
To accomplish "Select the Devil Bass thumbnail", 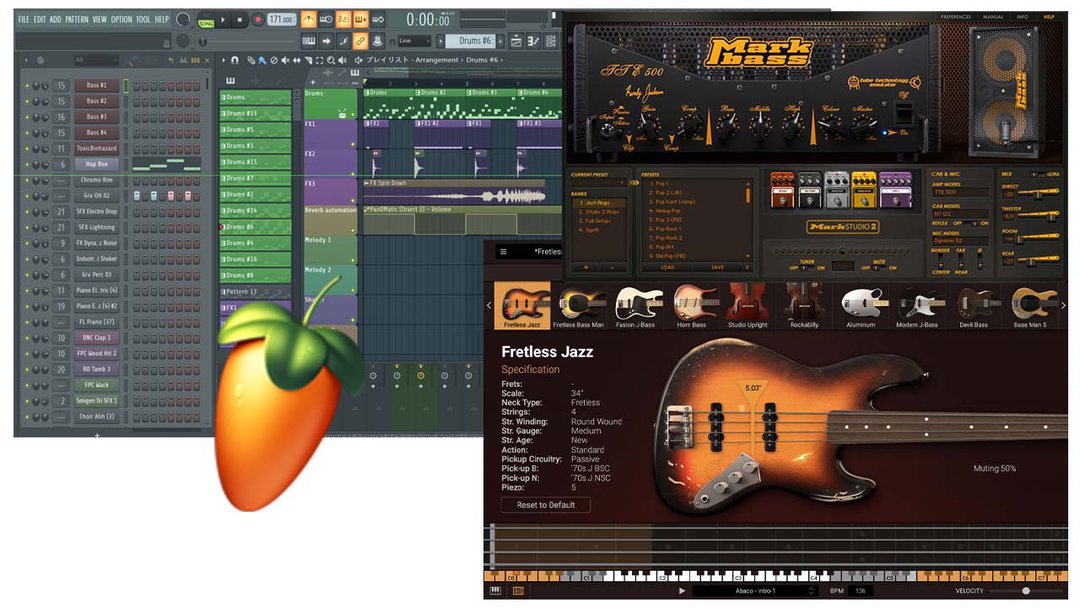I will 973,305.
